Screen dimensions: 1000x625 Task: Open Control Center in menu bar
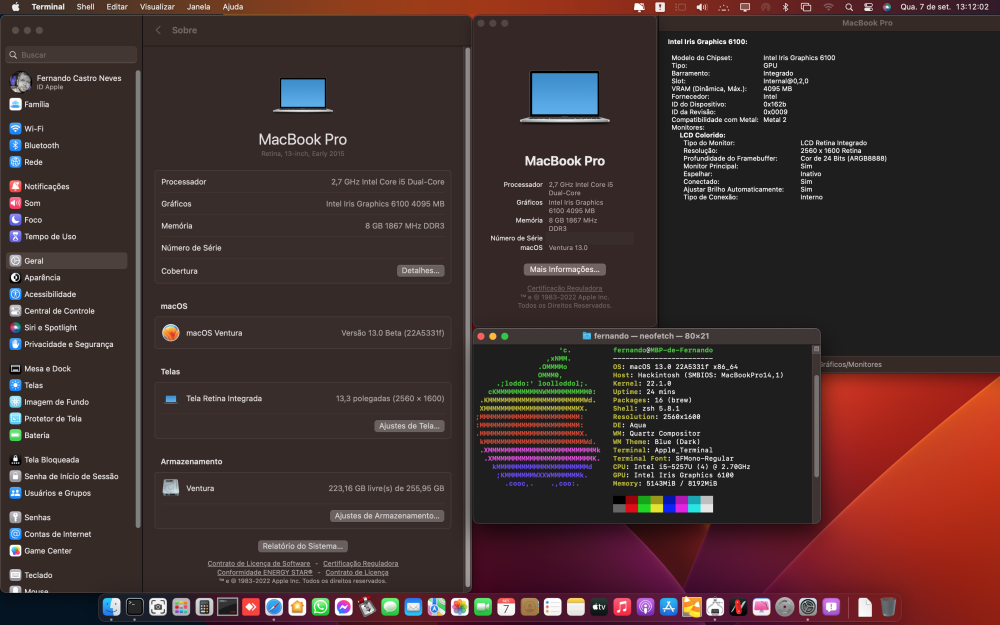click(868, 7)
